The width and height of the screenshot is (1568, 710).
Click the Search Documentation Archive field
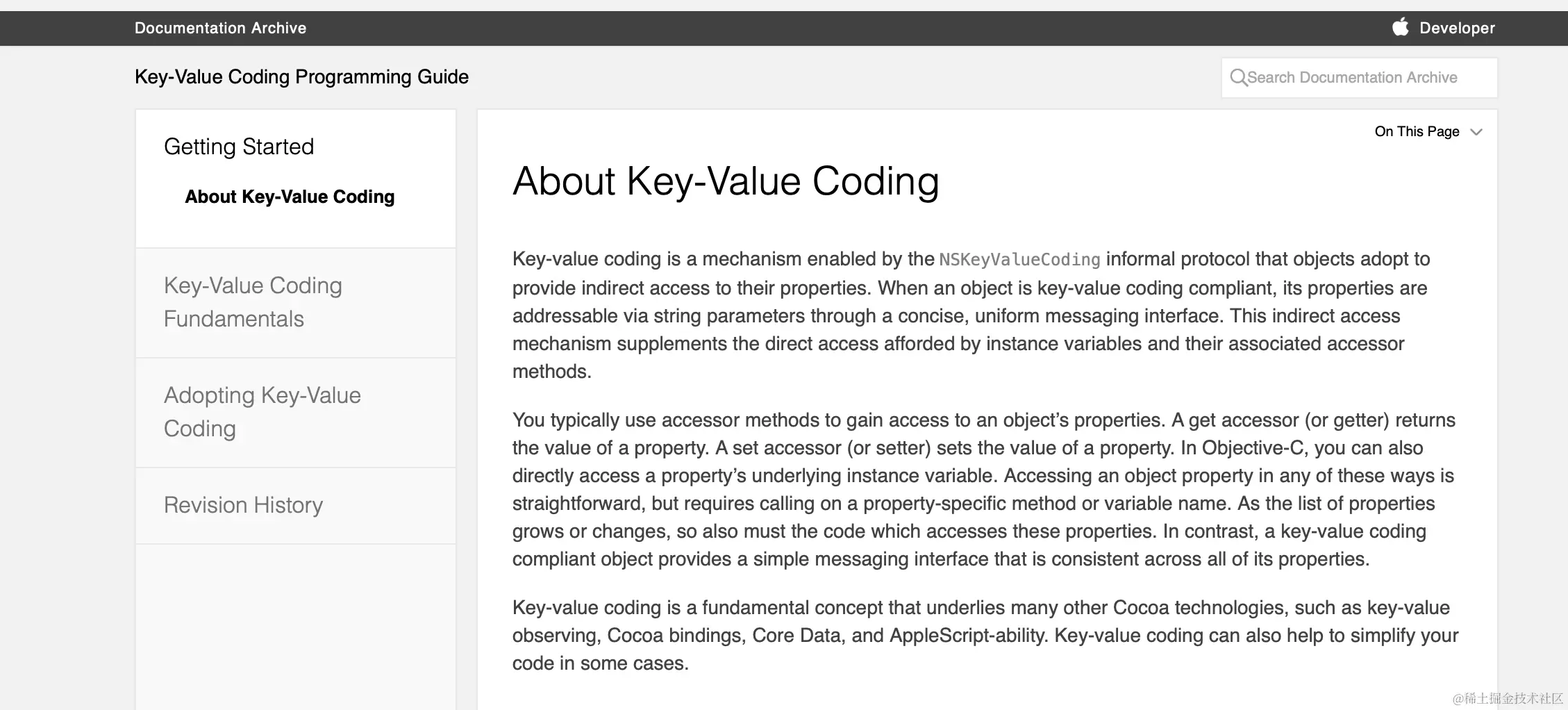(1359, 77)
